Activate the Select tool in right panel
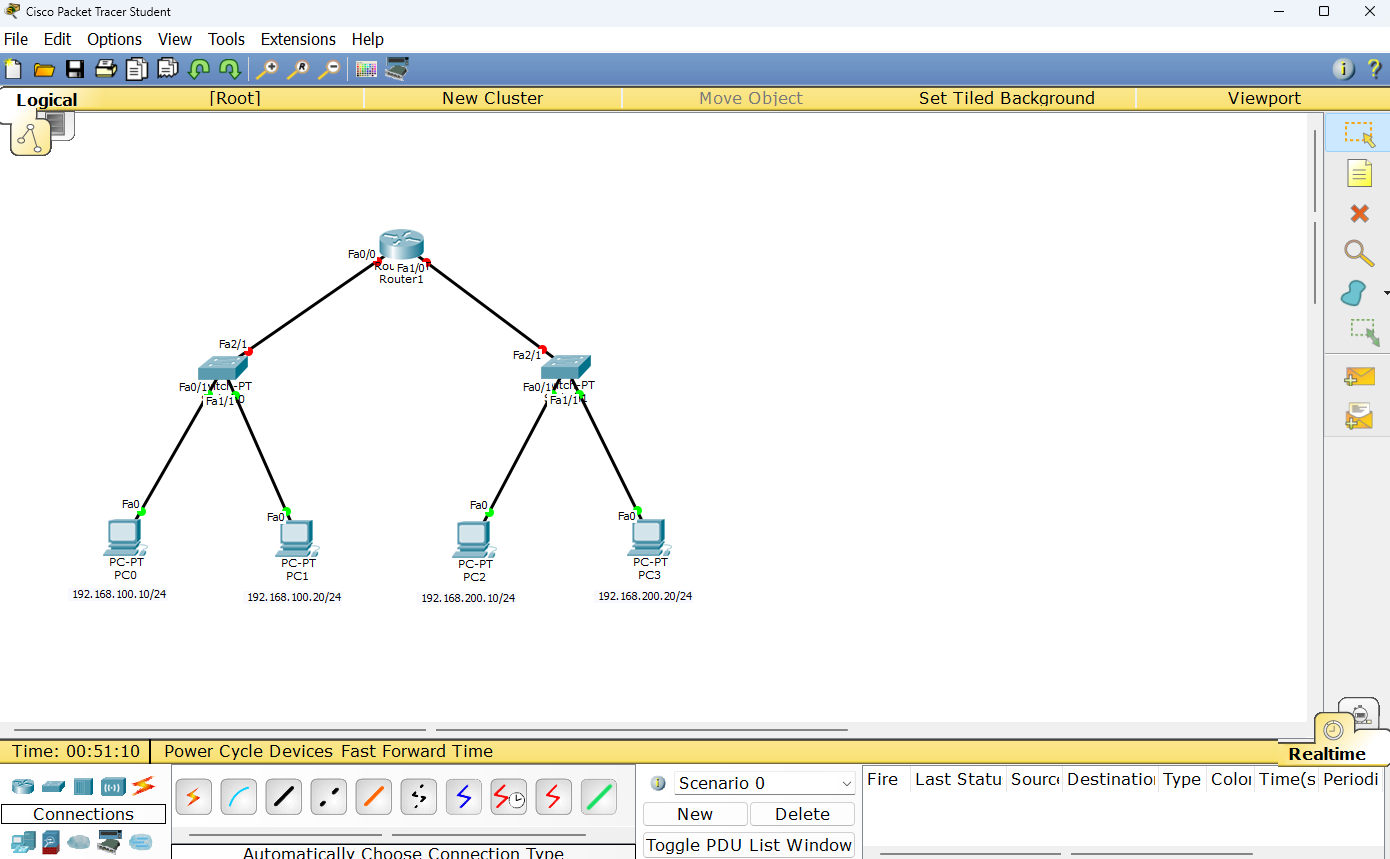 pyautogui.click(x=1359, y=134)
